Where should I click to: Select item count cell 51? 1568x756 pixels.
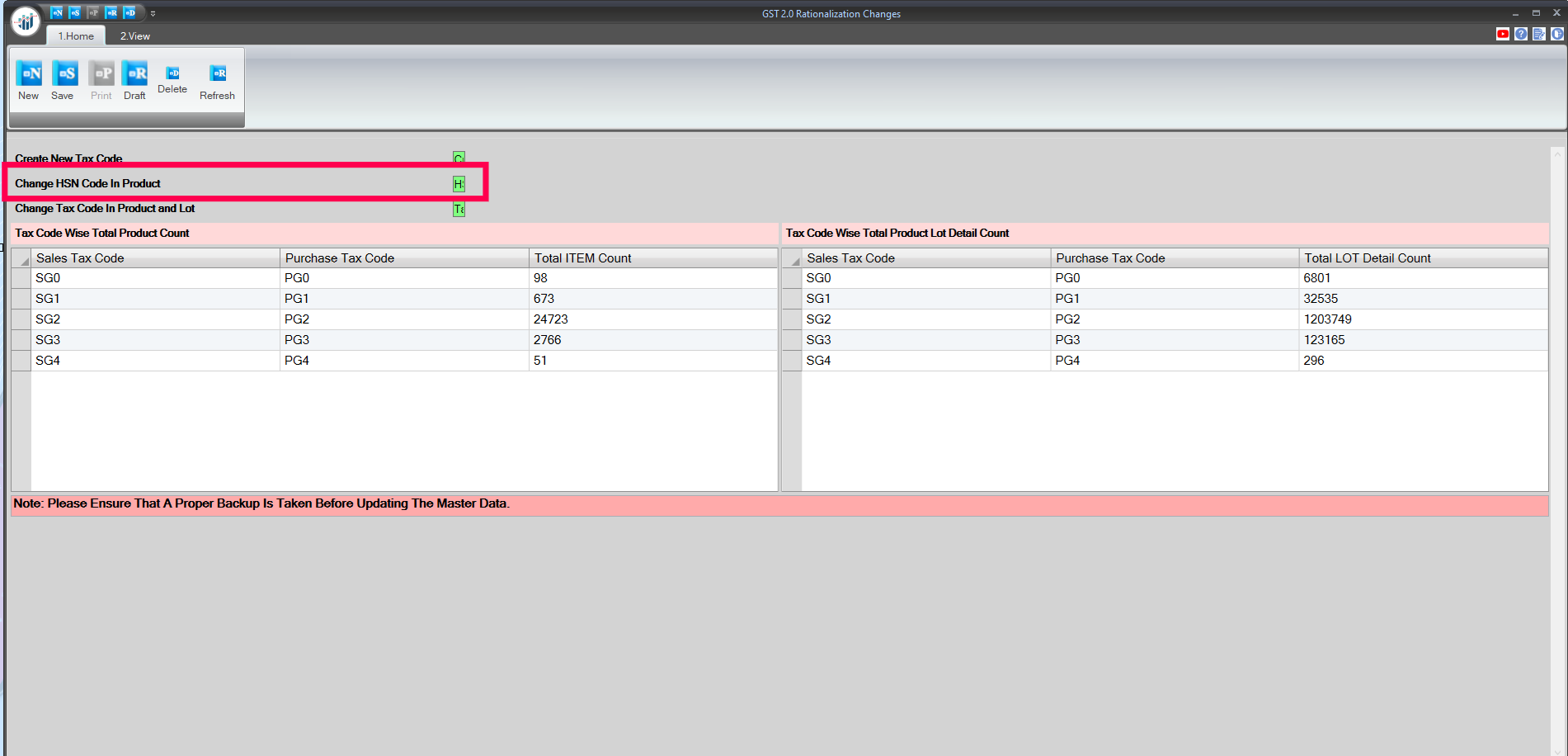point(653,361)
